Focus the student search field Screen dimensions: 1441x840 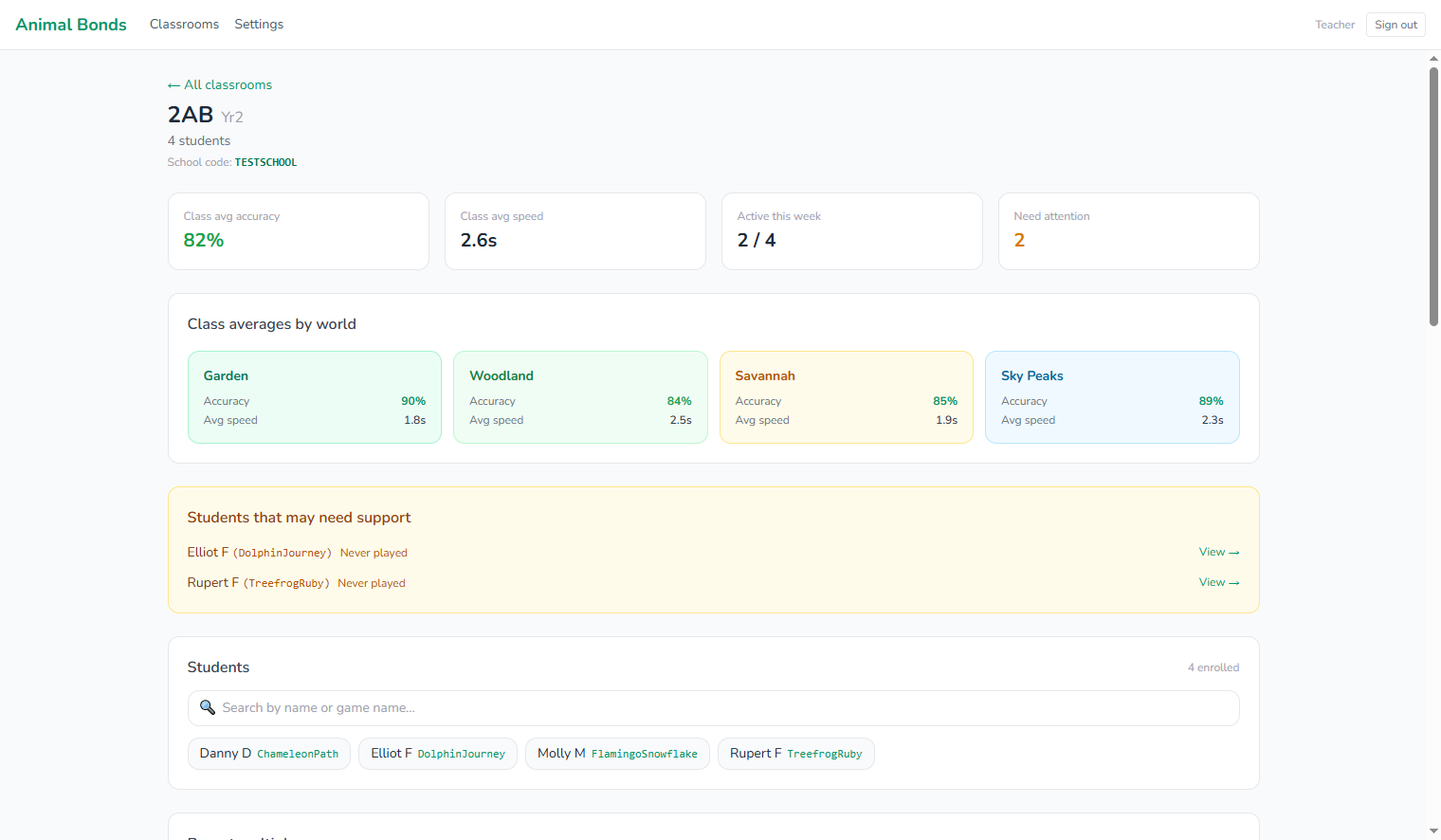pyautogui.click(x=713, y=708)
